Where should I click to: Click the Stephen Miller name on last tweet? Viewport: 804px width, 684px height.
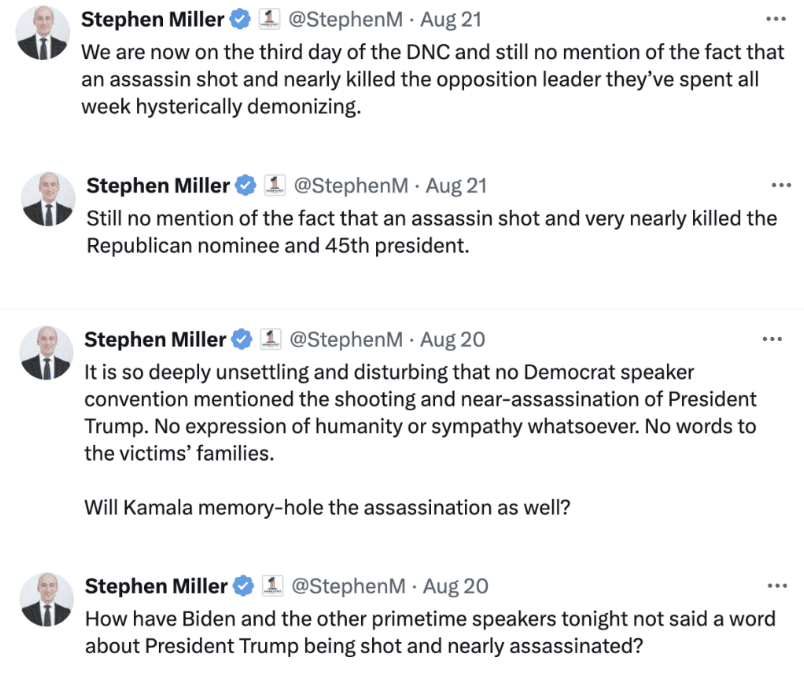click(156, 586)
